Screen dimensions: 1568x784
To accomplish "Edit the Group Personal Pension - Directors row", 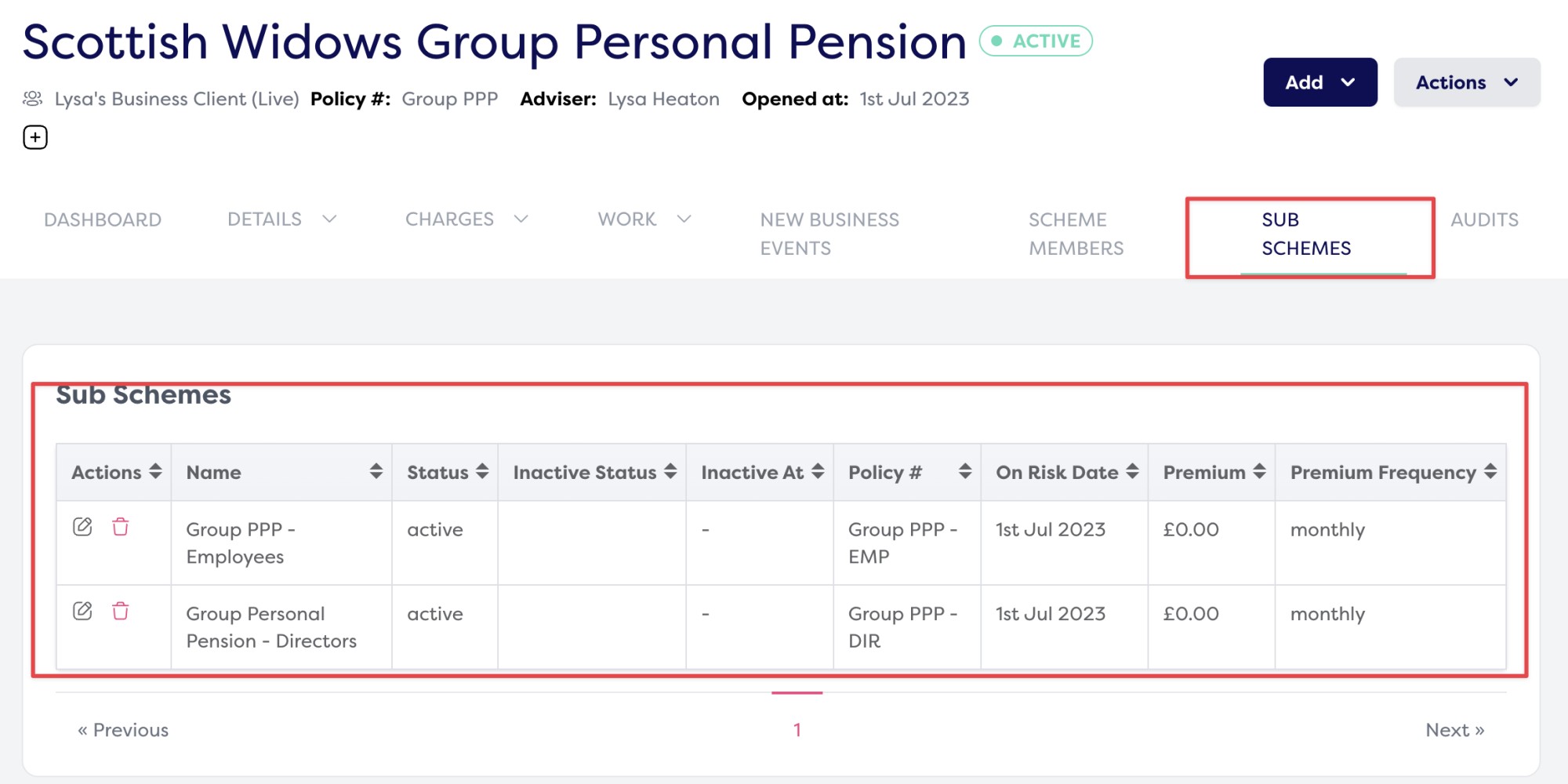I will pyautogui.click(x=82, y=611).
